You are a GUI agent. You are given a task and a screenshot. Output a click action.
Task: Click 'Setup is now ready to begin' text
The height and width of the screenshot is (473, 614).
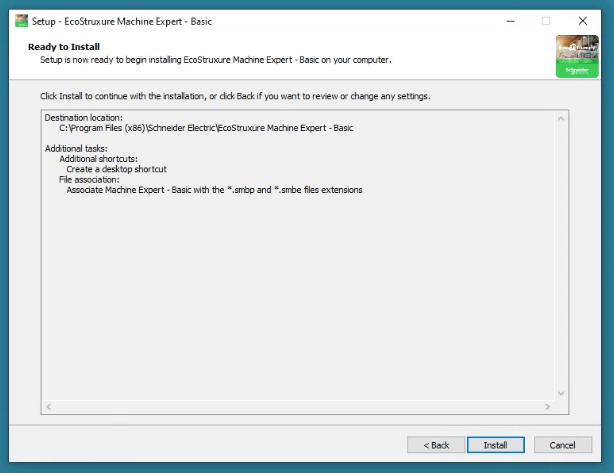[x=215, y=60]
